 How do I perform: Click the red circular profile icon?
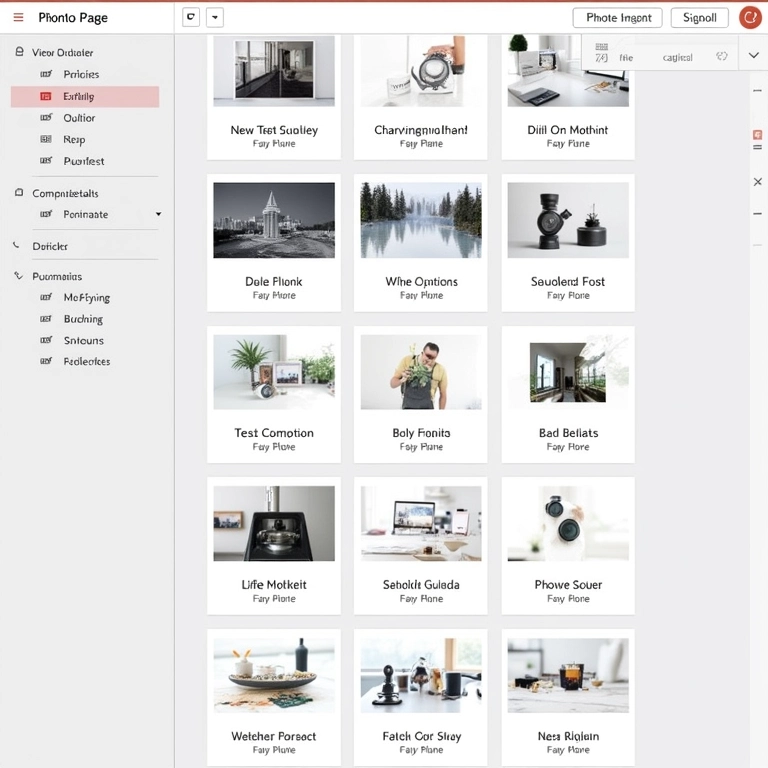[750, 18]
